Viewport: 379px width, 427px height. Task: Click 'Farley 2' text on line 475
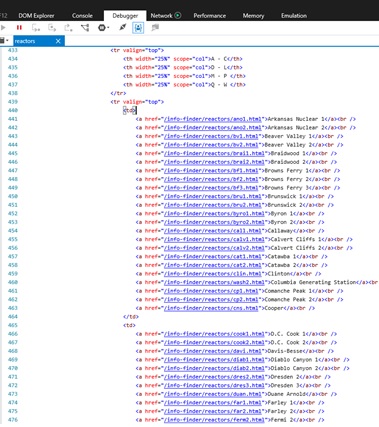click(x=280, y=411)
